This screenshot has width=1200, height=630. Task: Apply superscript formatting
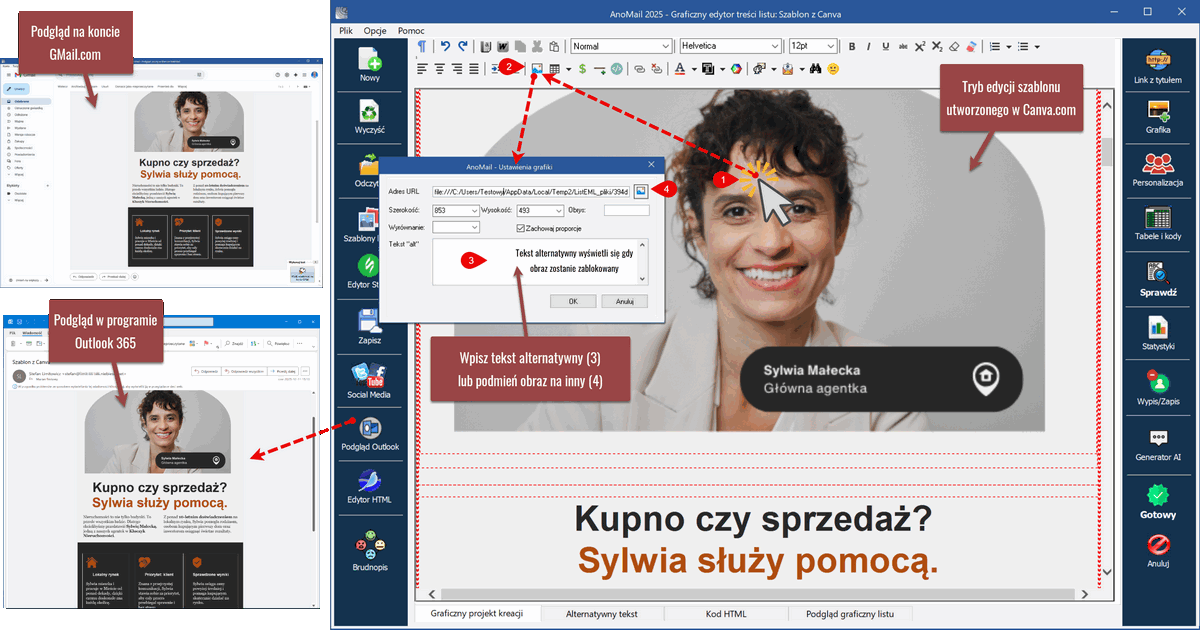pyautogui.click(x=920, y=46)
